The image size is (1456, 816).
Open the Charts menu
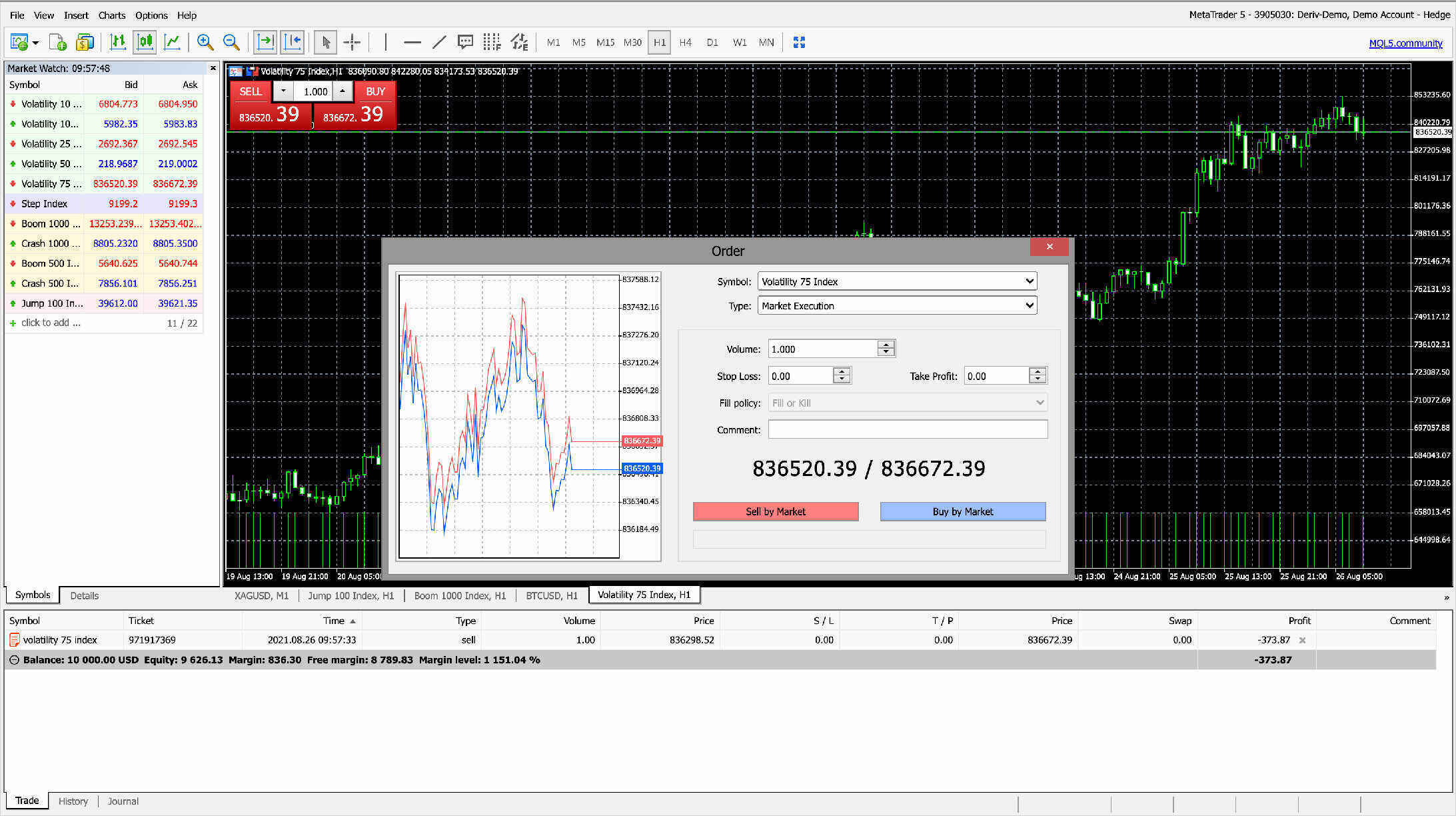tap(111, 15)
